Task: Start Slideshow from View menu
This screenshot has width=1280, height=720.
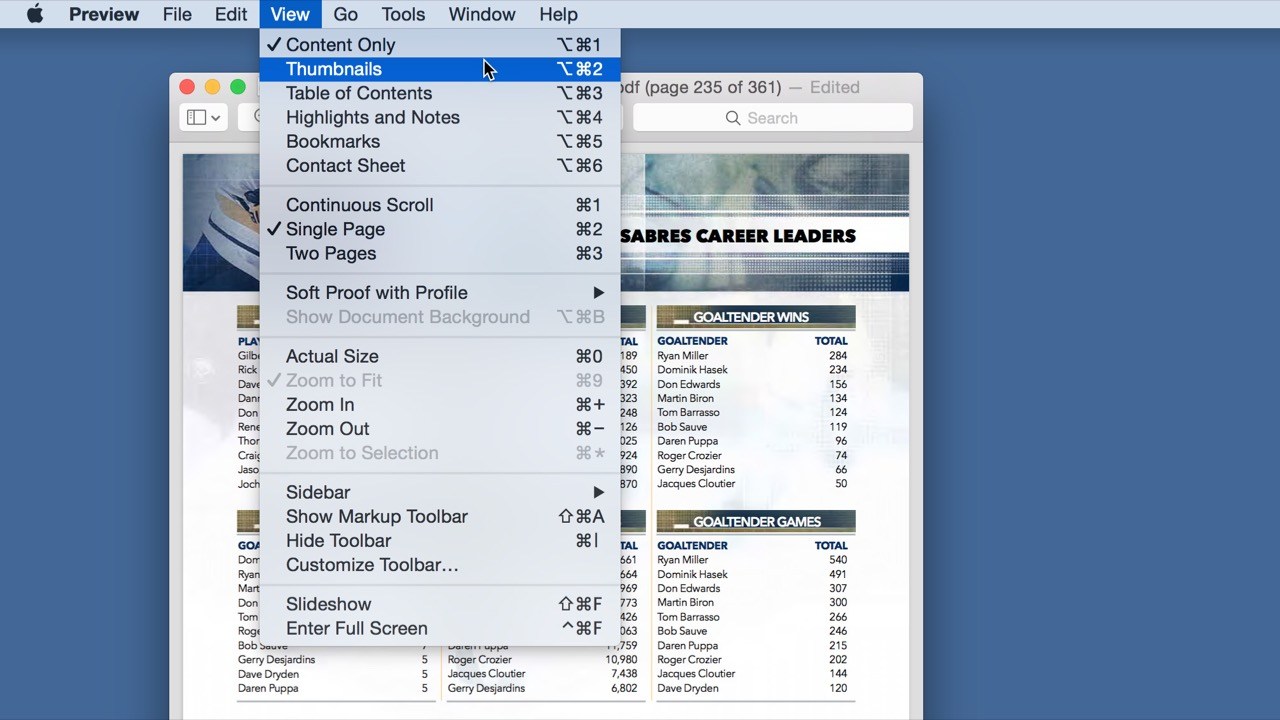Action: (x=440, y=604)
